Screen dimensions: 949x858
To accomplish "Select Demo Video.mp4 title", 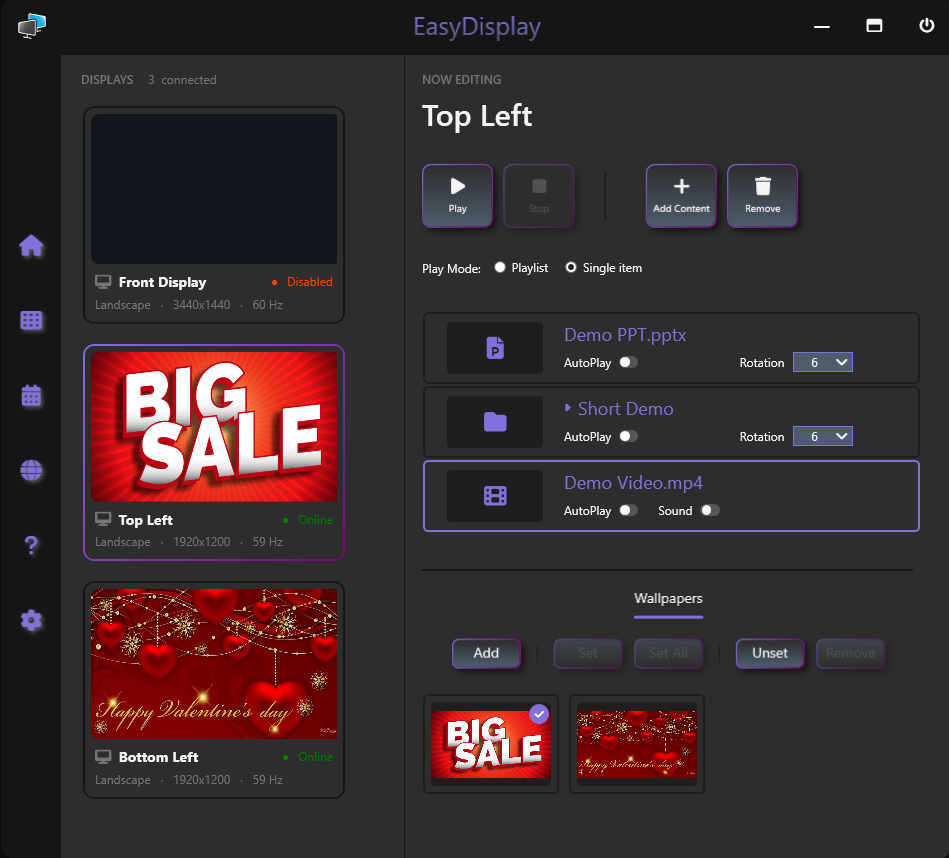I will click(x=633, y=483).
